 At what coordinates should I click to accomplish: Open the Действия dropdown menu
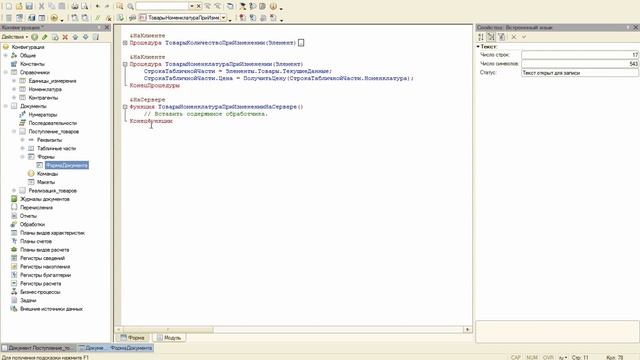[x=15, y=37]
